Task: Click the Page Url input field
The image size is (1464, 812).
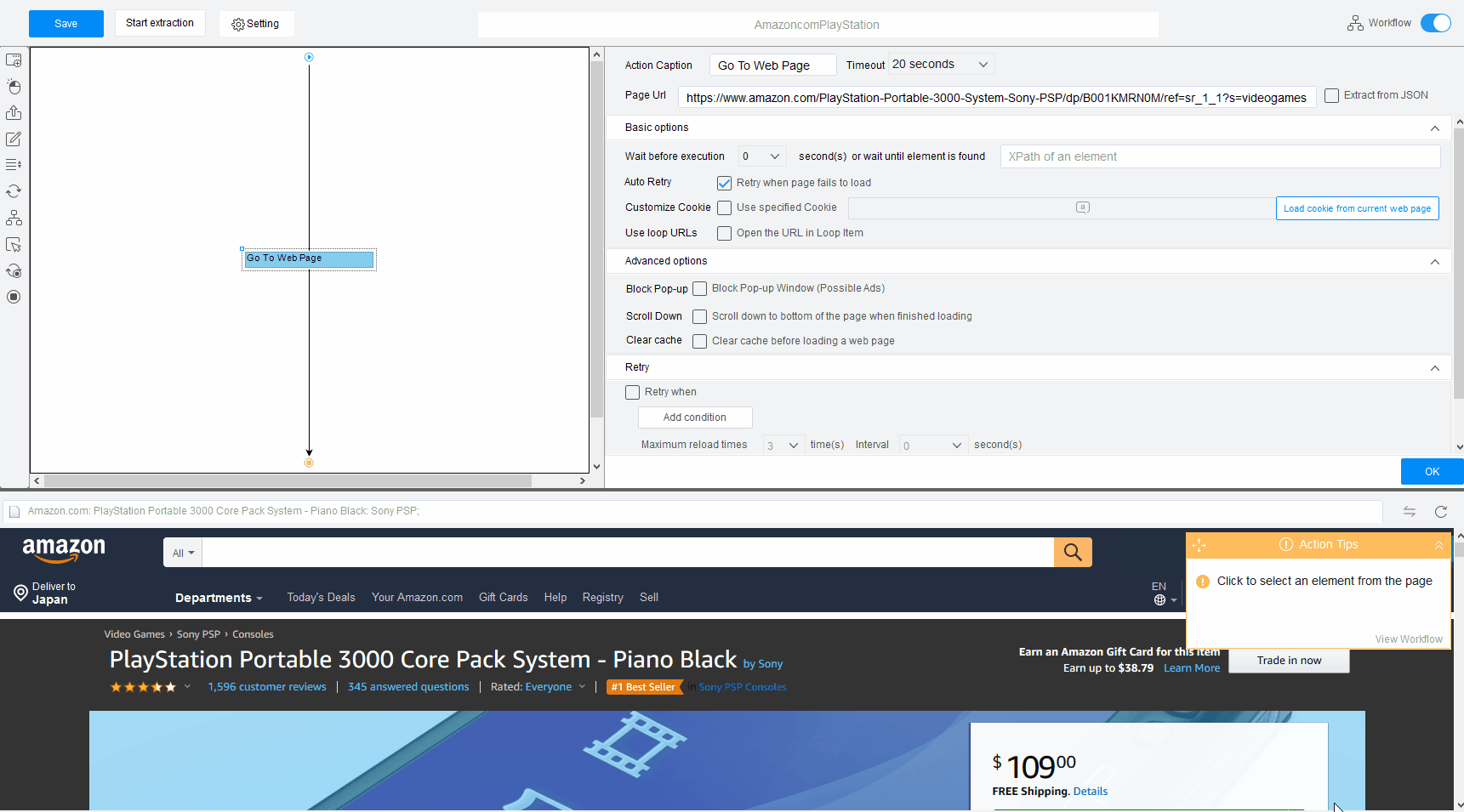Action: (997, 97)
